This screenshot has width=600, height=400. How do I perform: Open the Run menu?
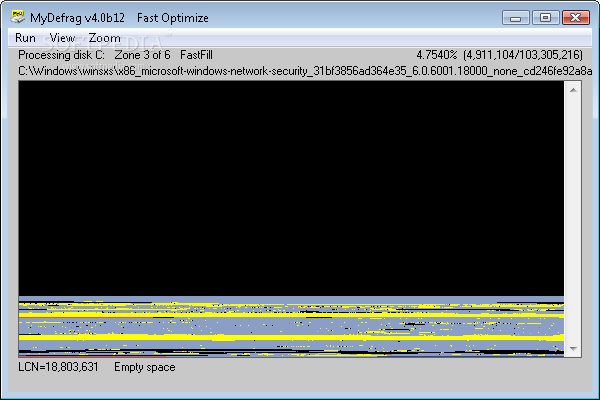click(x=25, y=38)
